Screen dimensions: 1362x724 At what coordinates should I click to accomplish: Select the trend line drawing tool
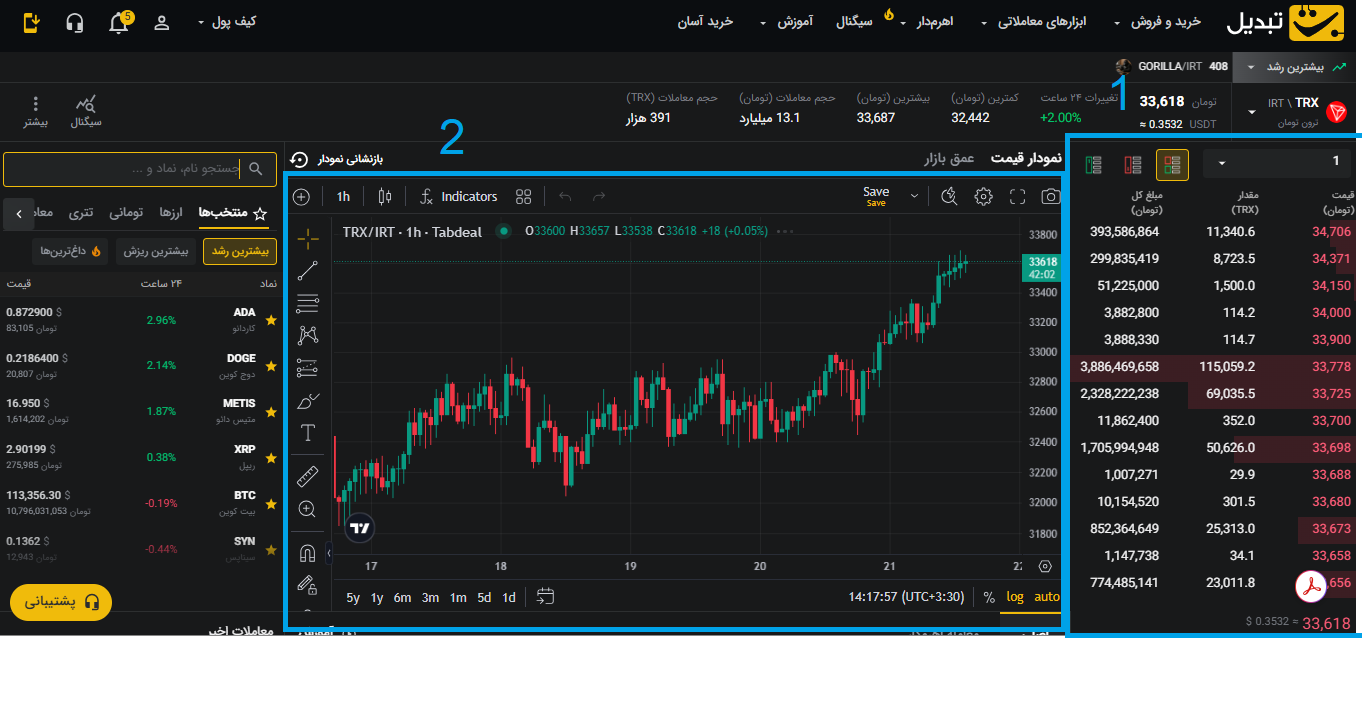click(307, 270)
